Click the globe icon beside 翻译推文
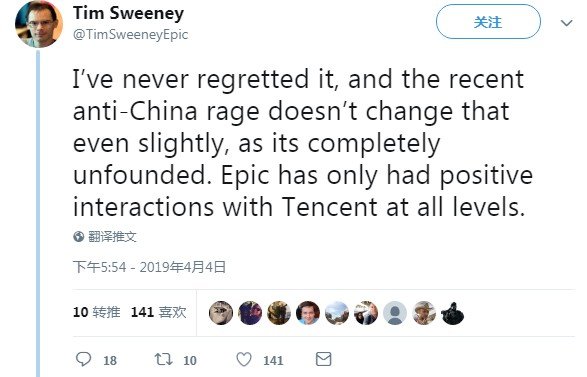The height and width of the screenshot is (377, 587). click(79, 237)
